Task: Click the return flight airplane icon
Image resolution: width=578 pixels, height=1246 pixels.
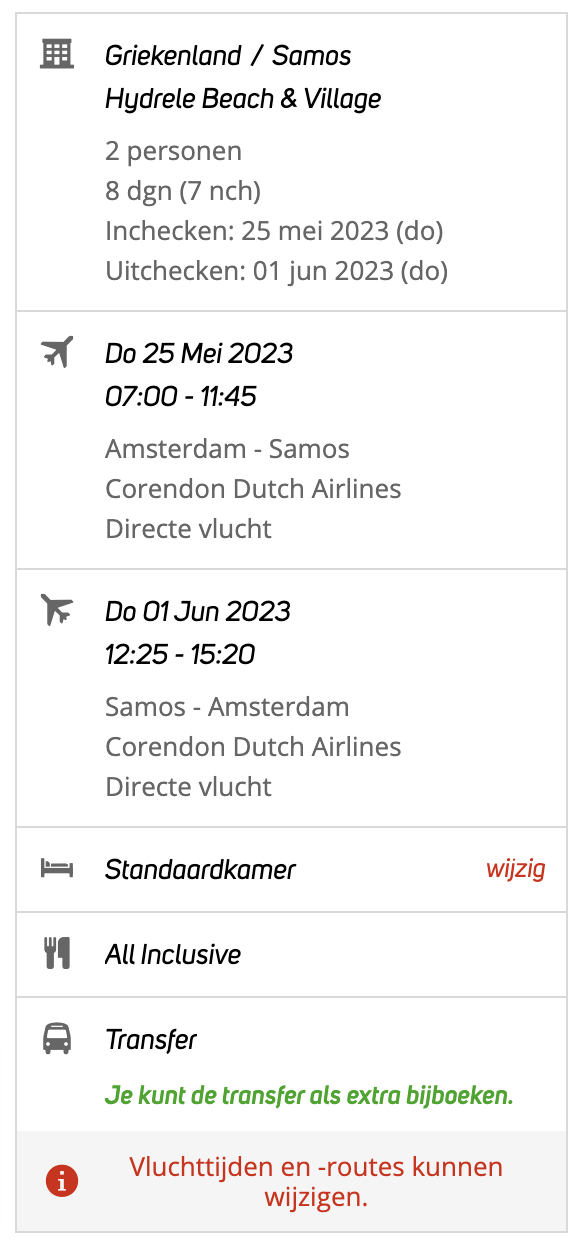Action: point(57,609)
